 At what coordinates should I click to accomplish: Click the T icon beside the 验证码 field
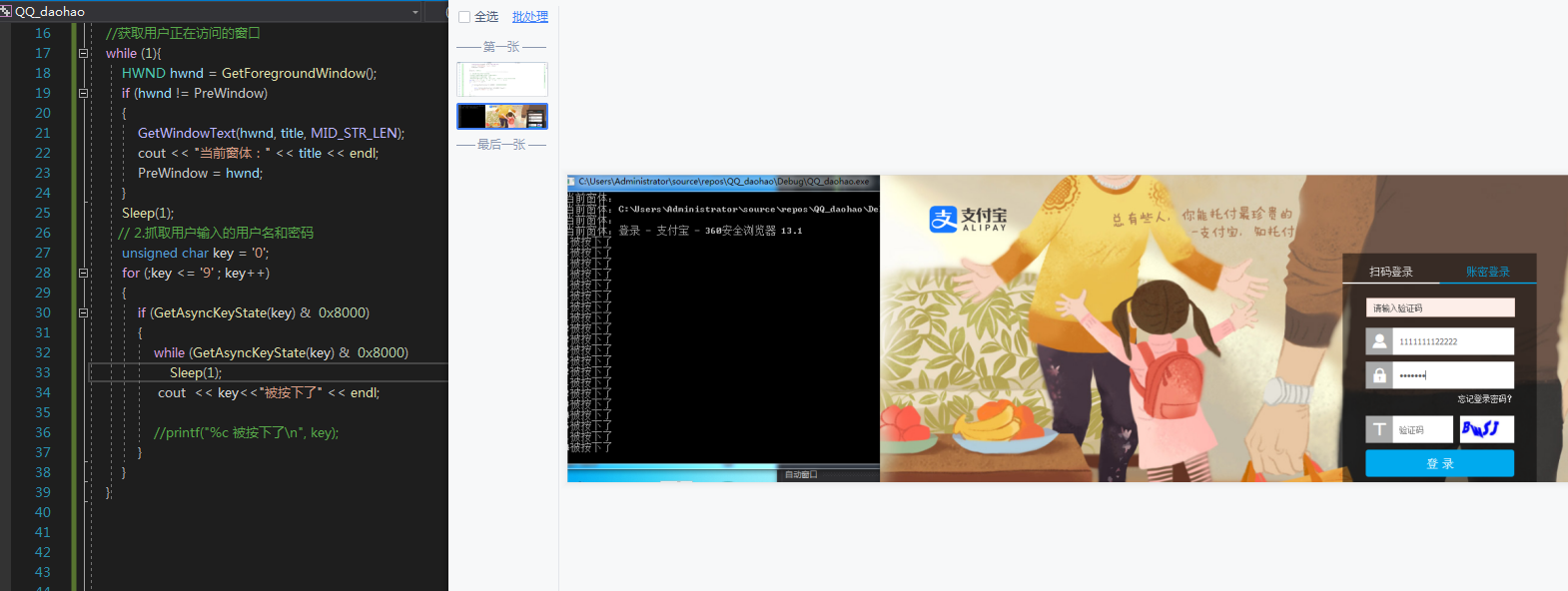pyautogui.click(x=1379, y=429)
